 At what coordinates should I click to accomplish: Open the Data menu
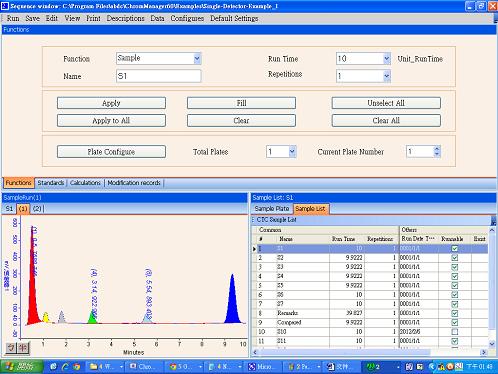click(x=157, y=18)
